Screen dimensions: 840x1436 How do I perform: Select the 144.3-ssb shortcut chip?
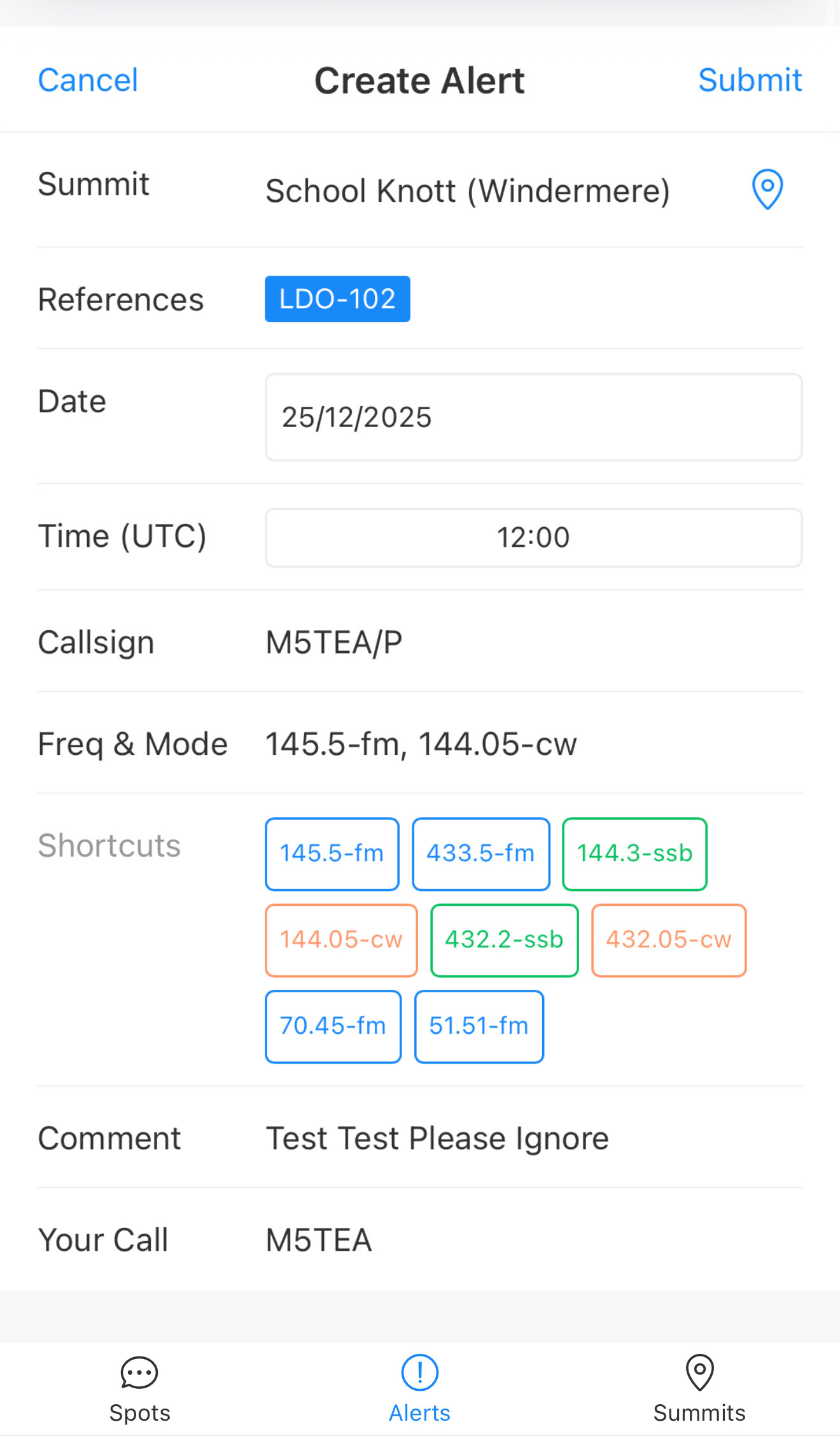point(634,854)
